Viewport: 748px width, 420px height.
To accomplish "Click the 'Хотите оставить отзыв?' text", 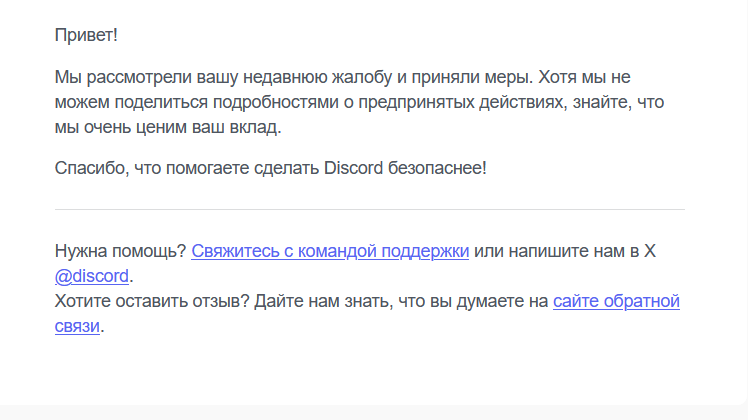I will coord(152,301).
